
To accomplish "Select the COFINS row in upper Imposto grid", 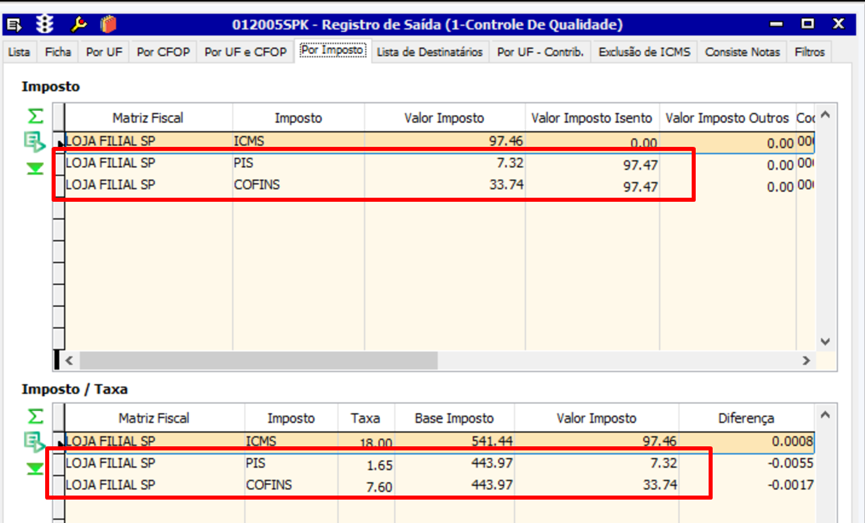I will click(439, 185).
